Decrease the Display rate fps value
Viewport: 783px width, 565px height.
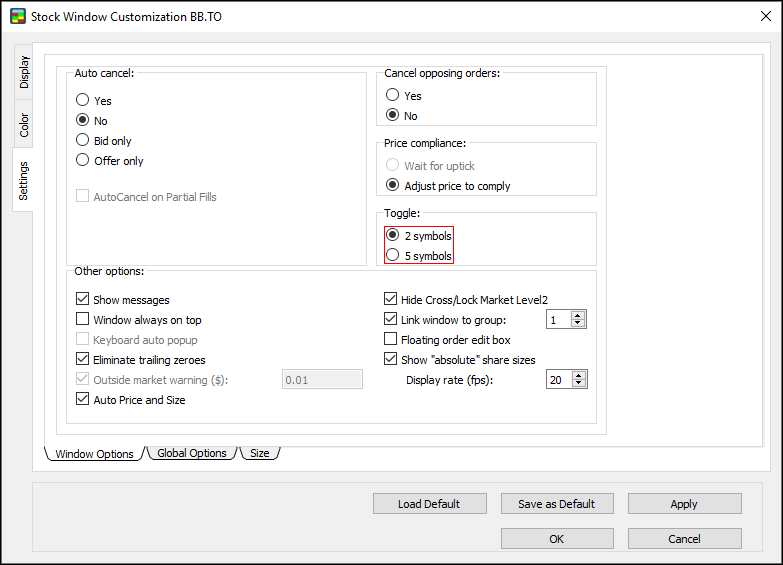point(578,384)
